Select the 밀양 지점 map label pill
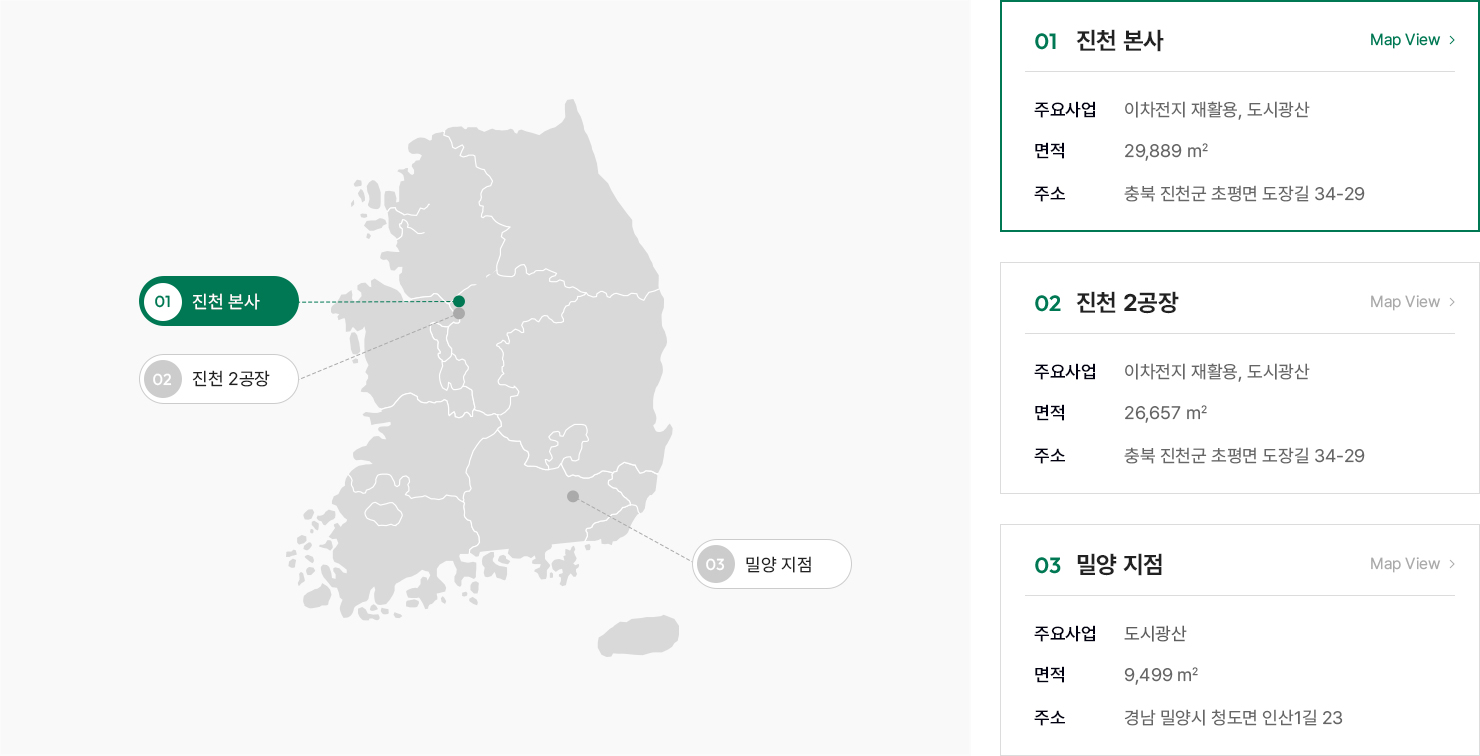This screenshot has width=1480, height=756. pyautogui.click(x=772, y=564)
